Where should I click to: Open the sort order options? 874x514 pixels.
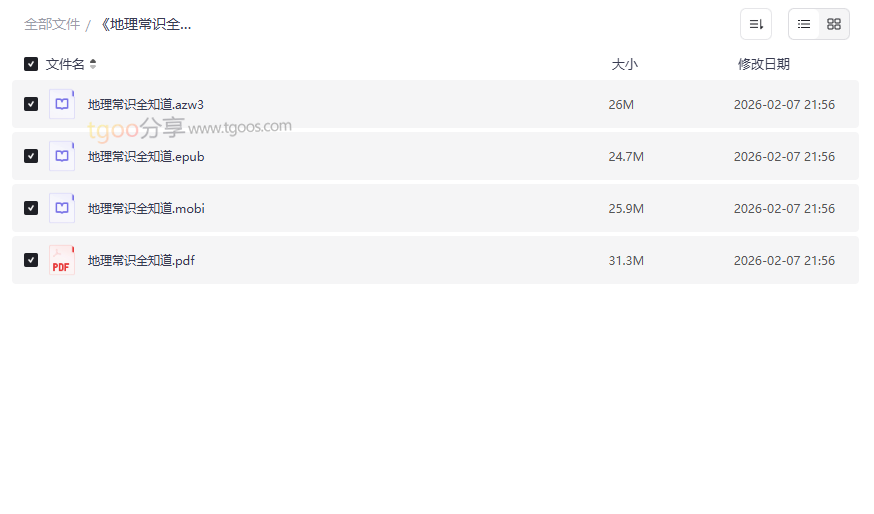tap(756, 24)
